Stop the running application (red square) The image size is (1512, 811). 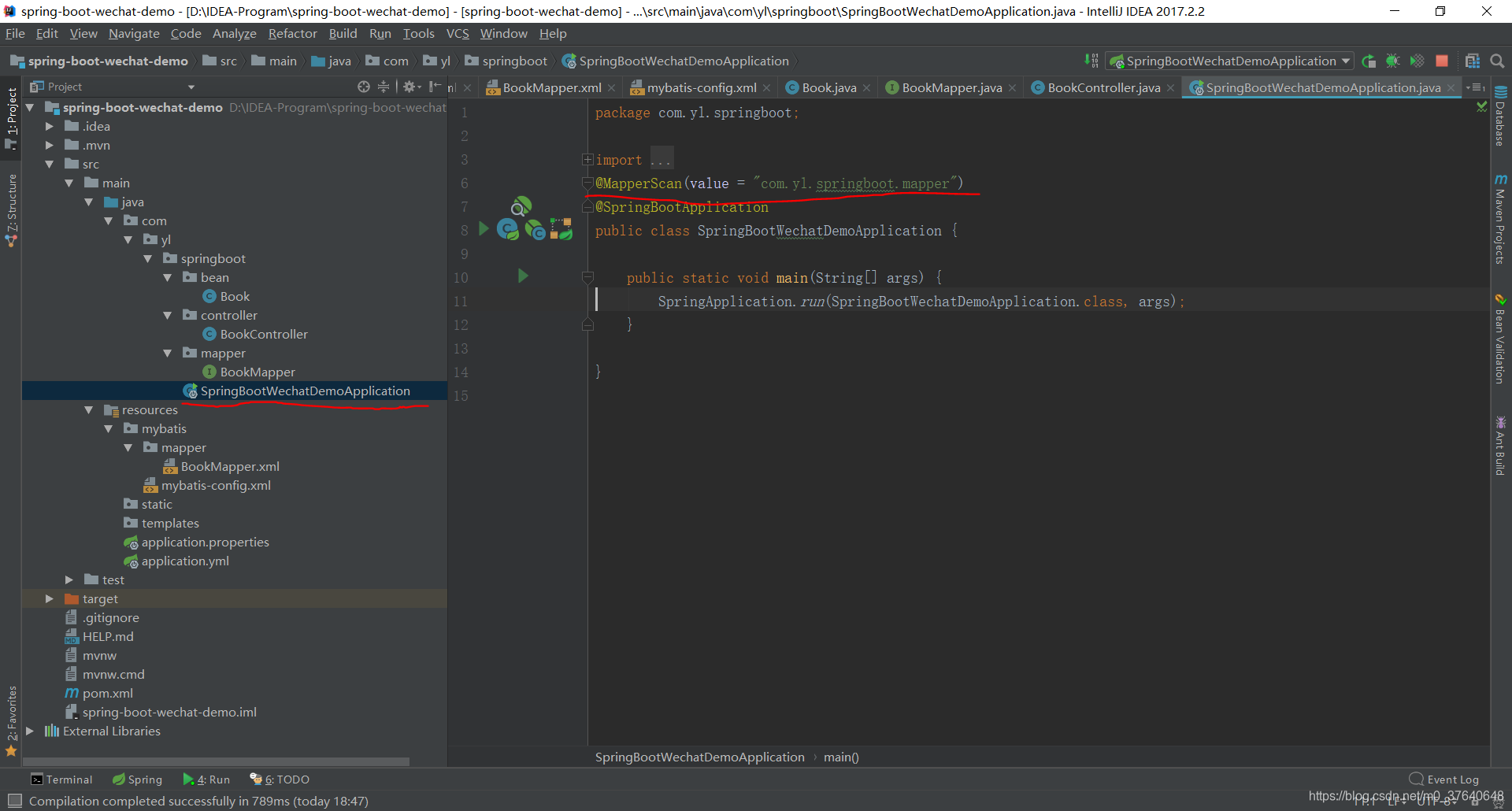(1442, 61)
